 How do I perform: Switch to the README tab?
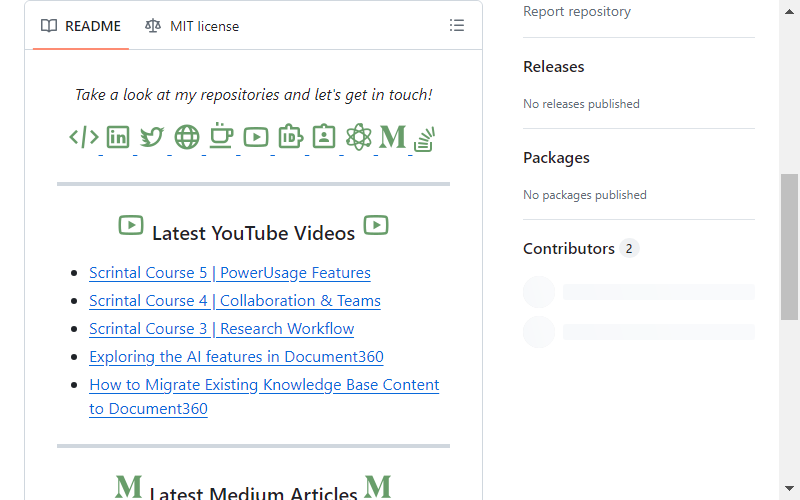click(x=81, y=26)
